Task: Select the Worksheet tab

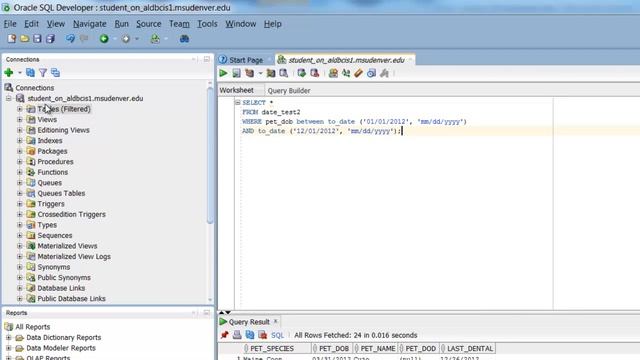Action: [x=236, y=90]
